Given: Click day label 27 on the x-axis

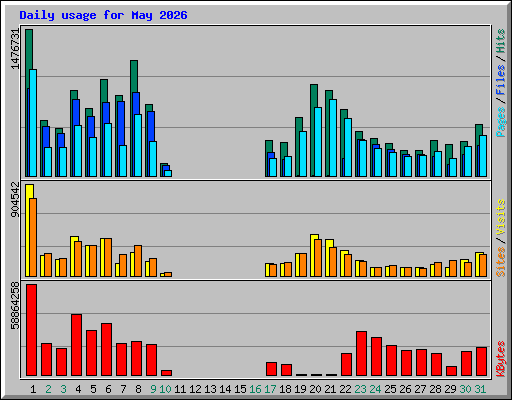Looking at the screenshot, I should (x=420, y=389).
